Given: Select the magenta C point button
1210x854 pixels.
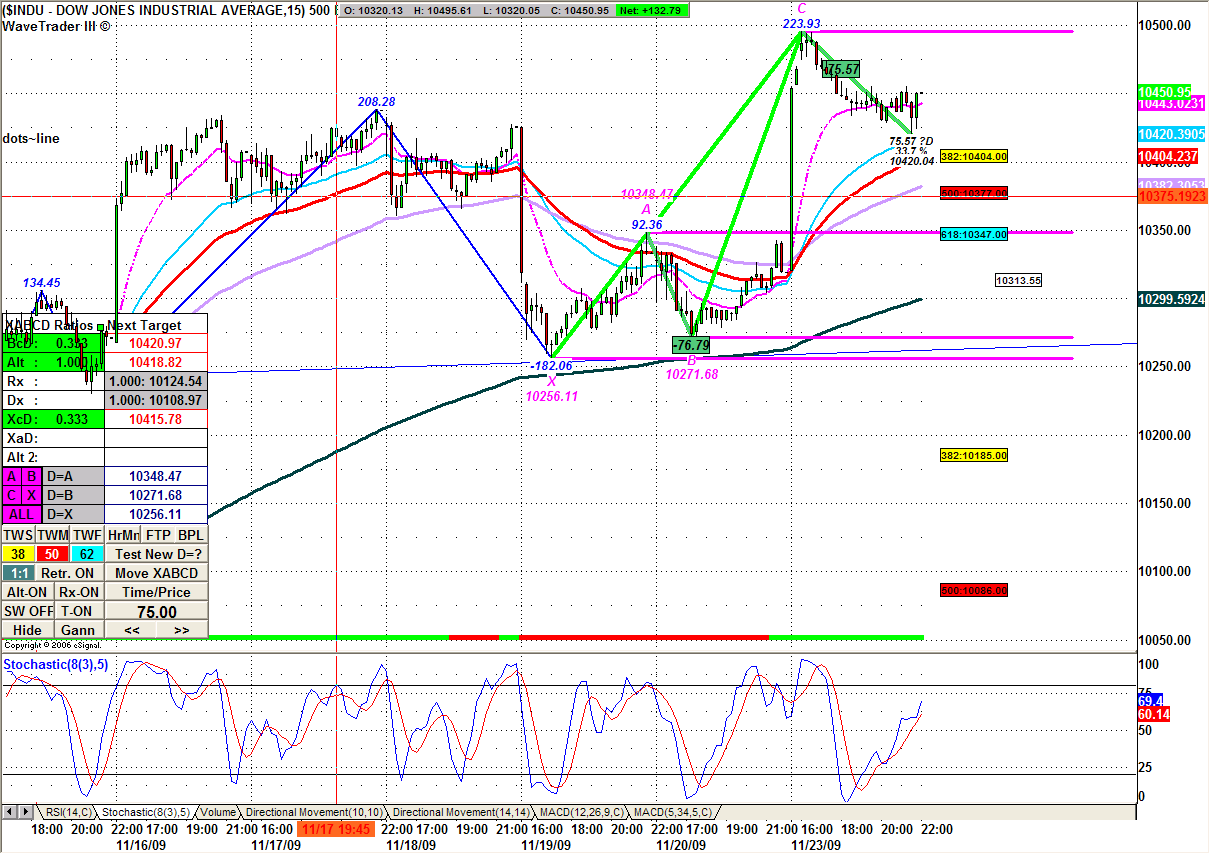Looking at the screenshot, I should 13,495.
